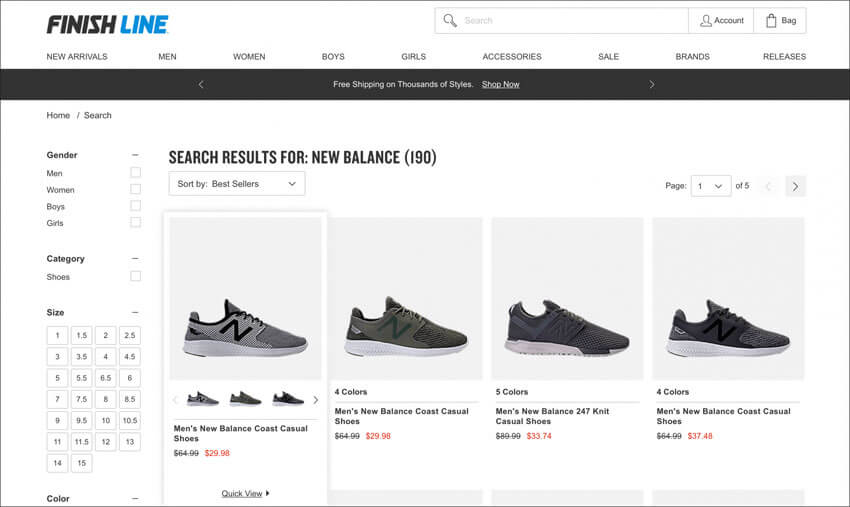
Task: Click the search magnifier icon
Action: pos(449,21)
